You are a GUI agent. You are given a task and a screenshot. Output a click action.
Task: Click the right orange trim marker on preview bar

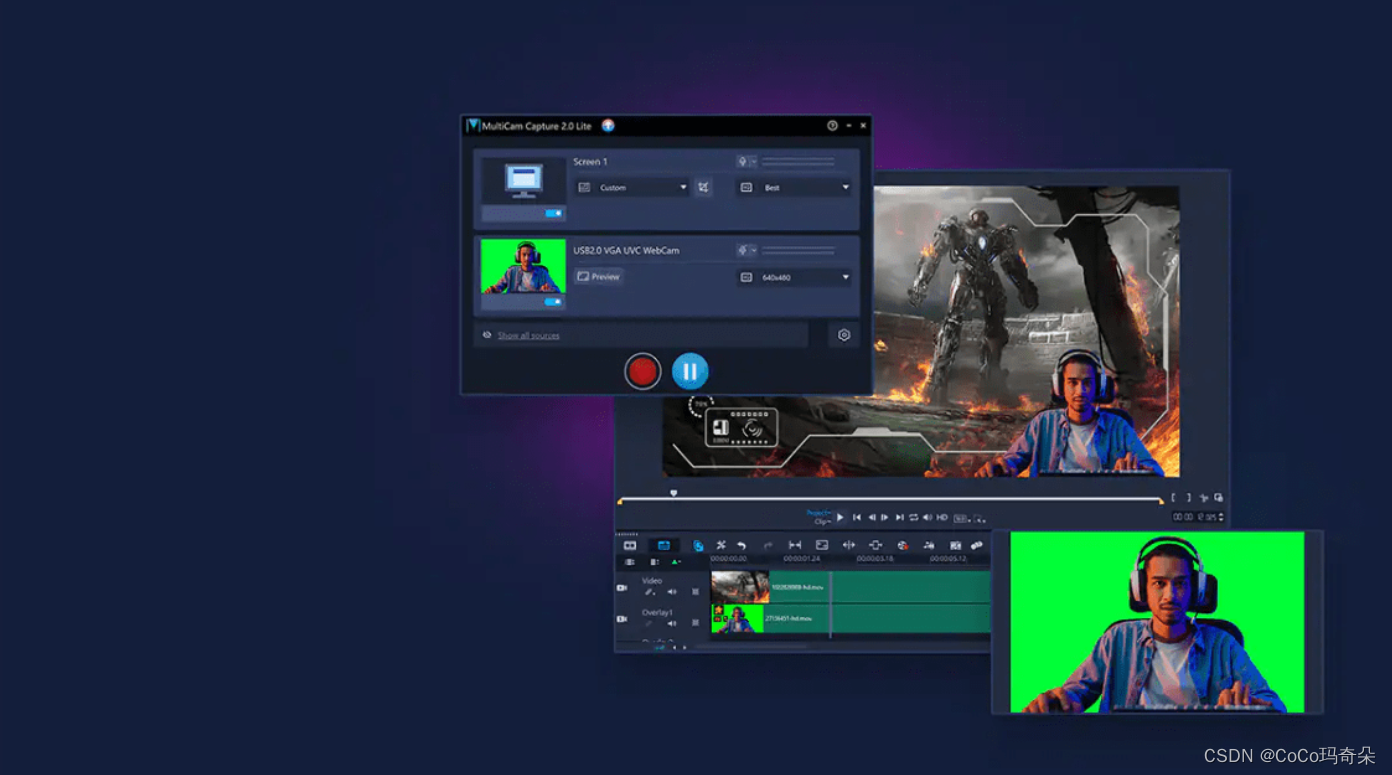pyautogui.click(x=1161, y=501)
